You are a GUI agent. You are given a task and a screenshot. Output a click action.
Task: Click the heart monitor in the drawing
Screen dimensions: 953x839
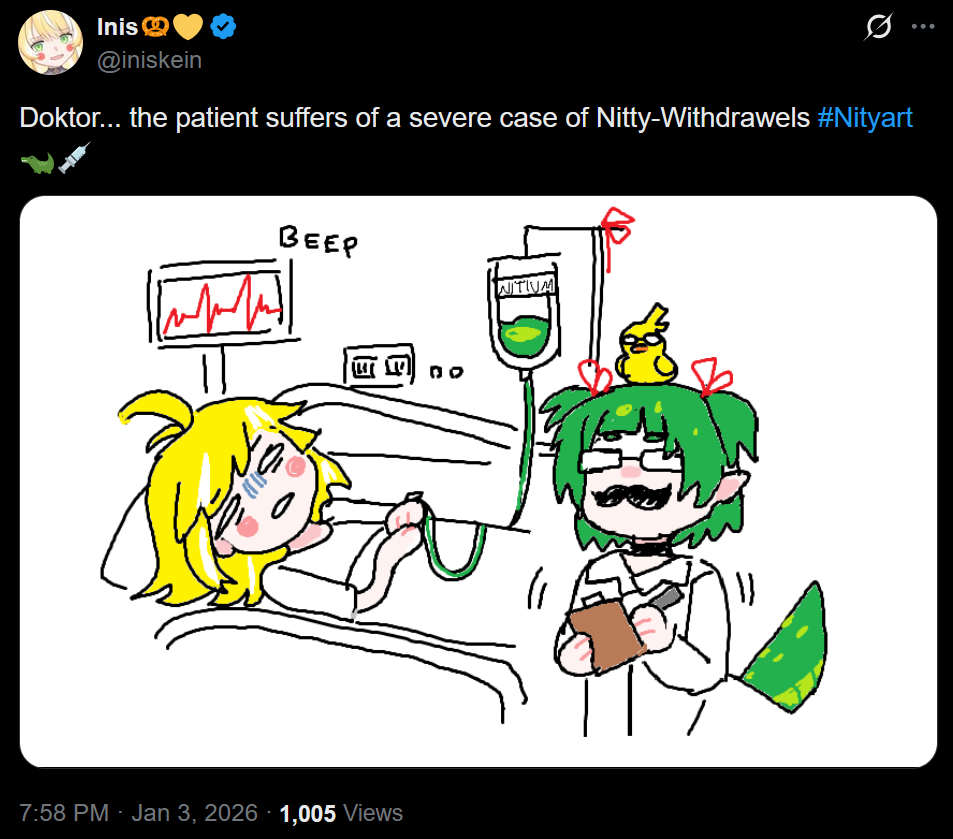(x=220, y=304)
